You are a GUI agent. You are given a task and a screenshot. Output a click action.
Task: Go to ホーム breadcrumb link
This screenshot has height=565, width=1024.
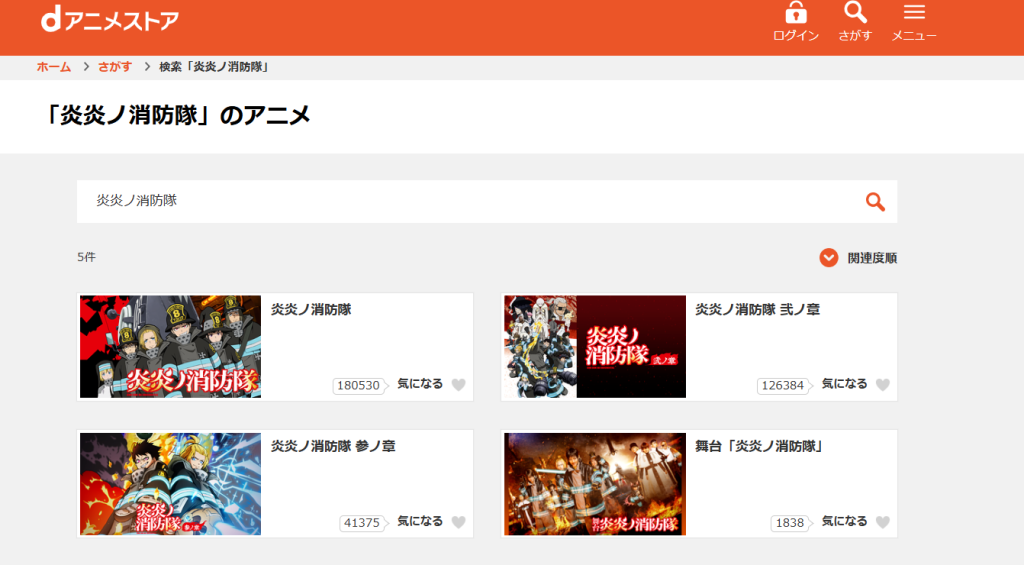tap(54, 67)
